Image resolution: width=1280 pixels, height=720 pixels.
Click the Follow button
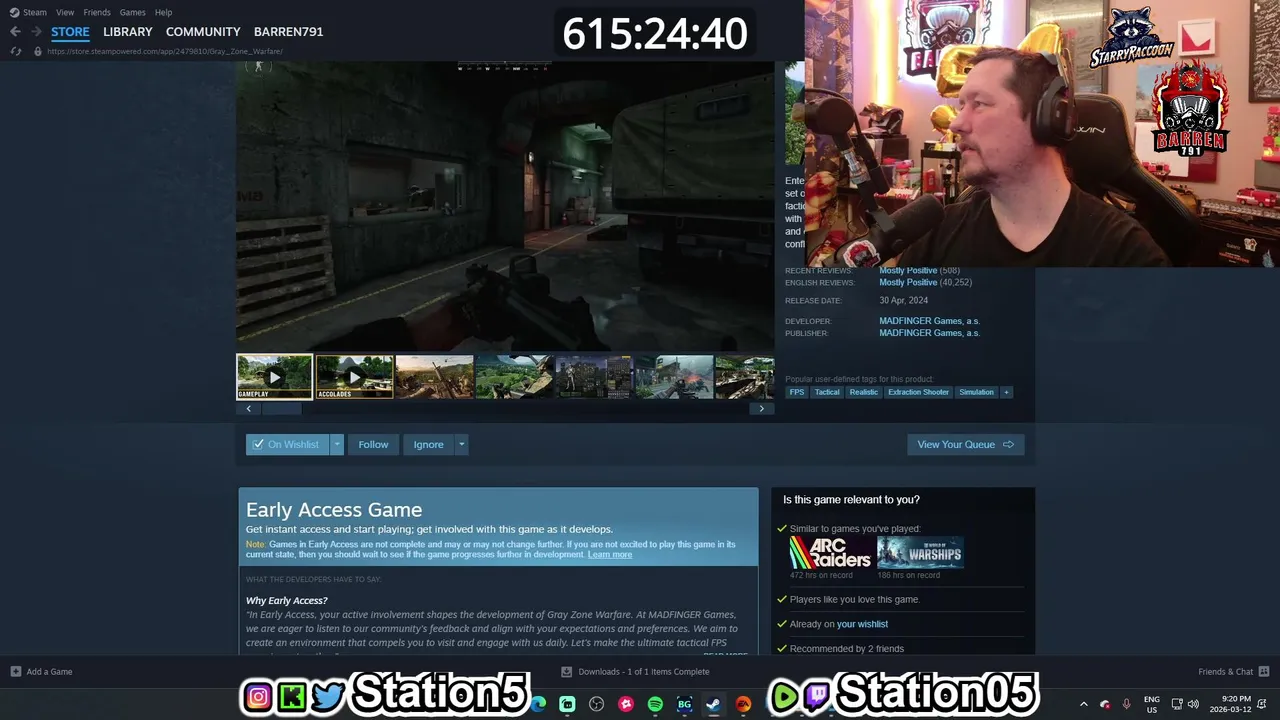[373, 444]
